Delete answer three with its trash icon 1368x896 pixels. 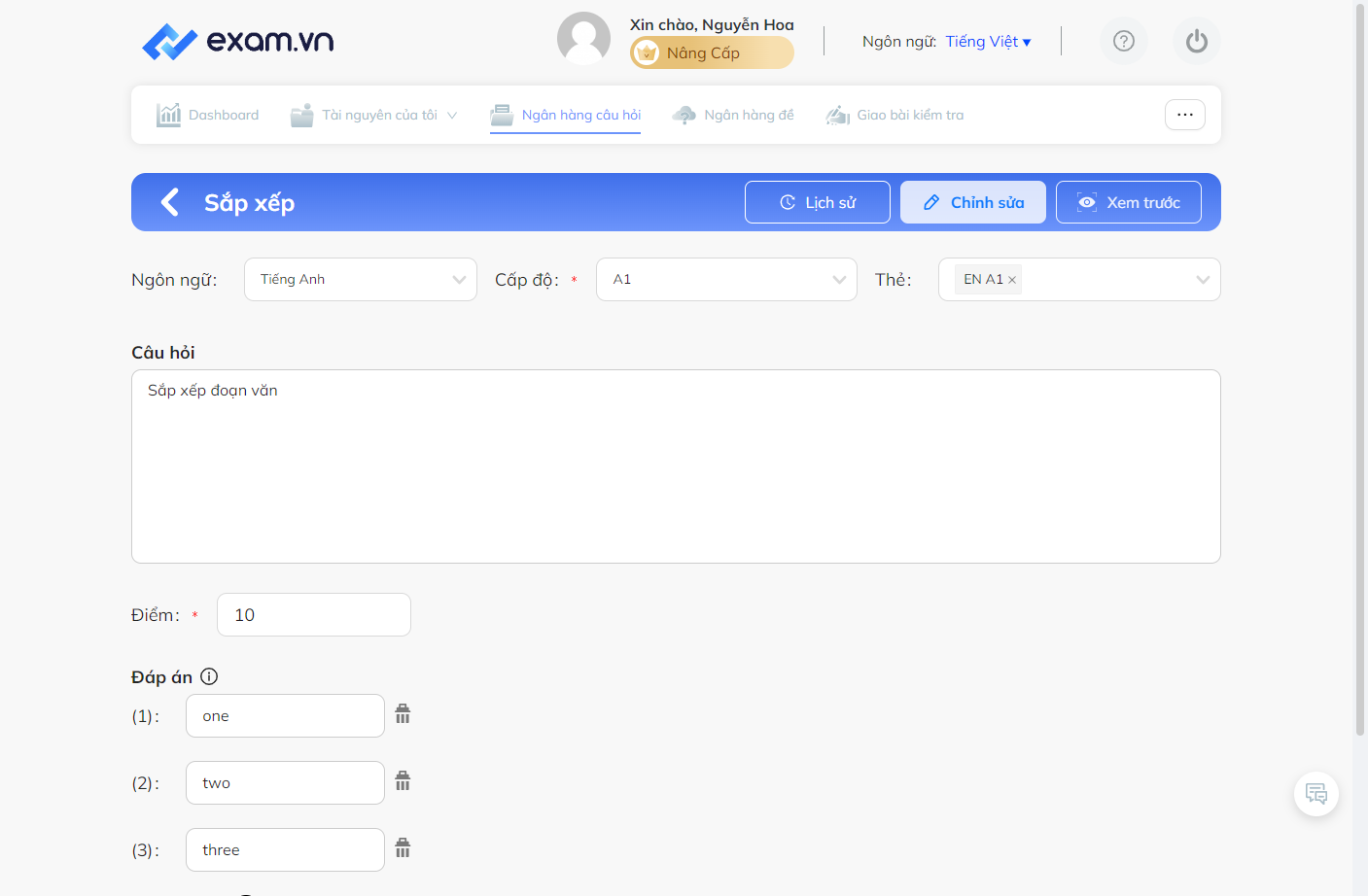coord(403,848)
